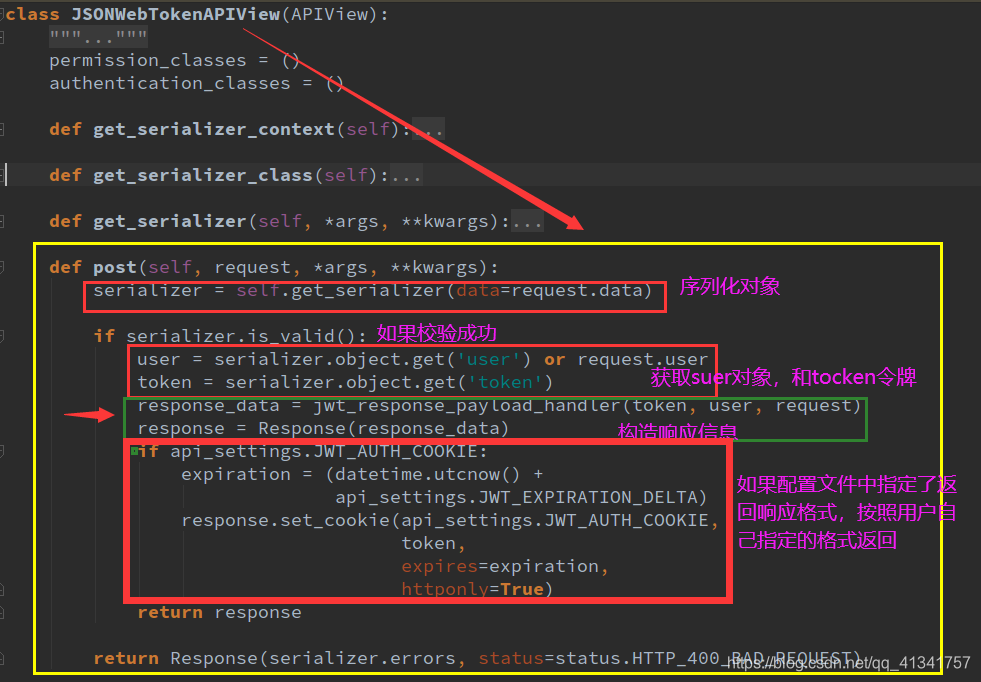Place cursor on authentication_classes
The height and width of the screenshot is (682, 981).
[170, 84]
